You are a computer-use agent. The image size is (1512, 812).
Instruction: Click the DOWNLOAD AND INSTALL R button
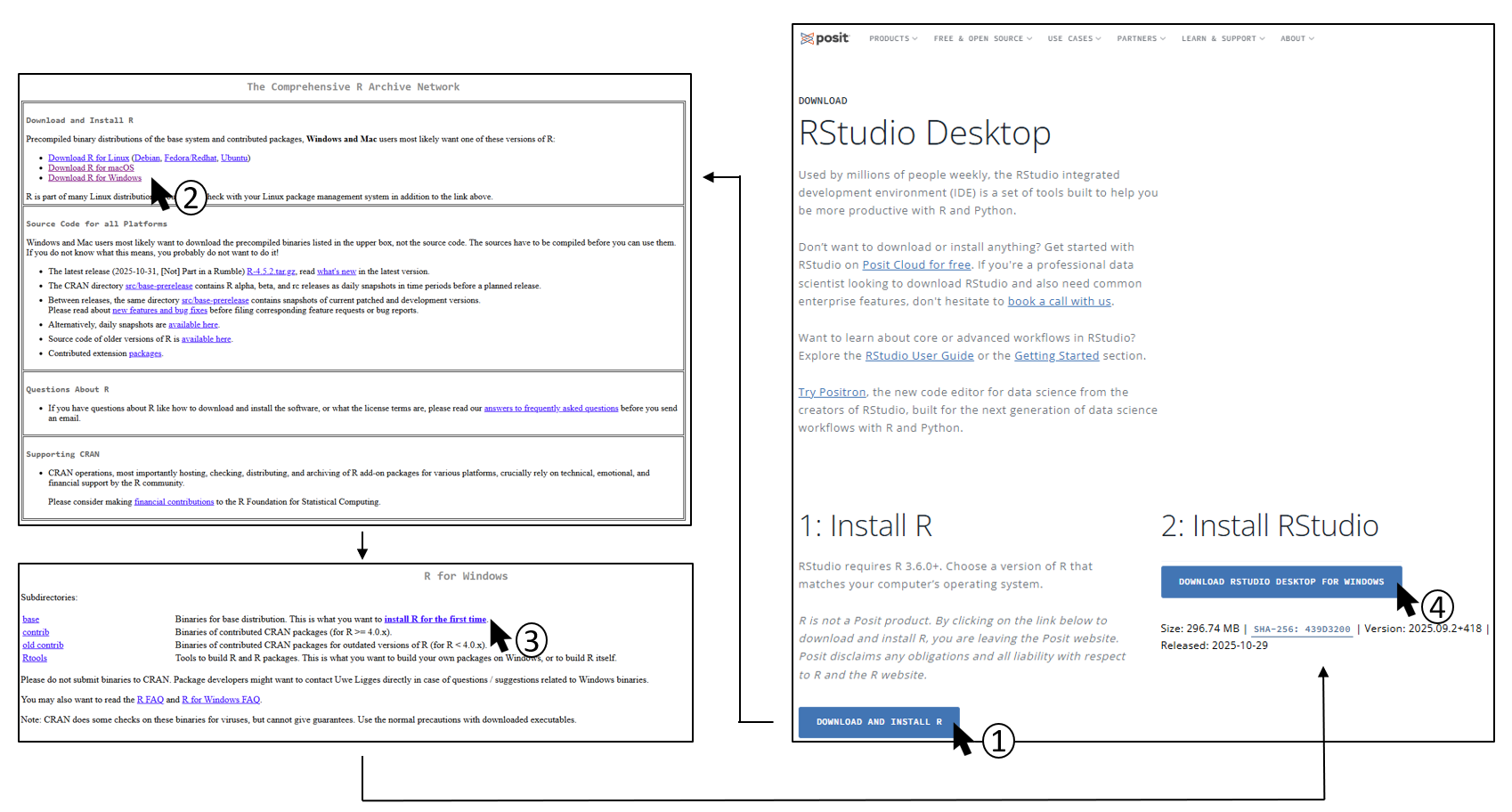coord(878,721)
